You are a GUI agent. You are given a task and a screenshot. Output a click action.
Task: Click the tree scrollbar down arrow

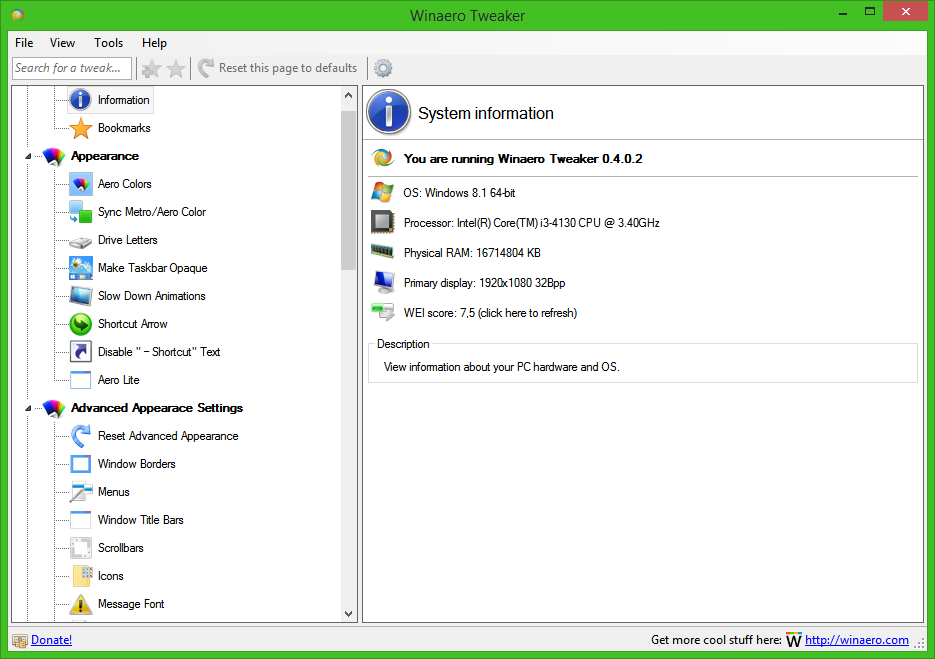(349, 614)
